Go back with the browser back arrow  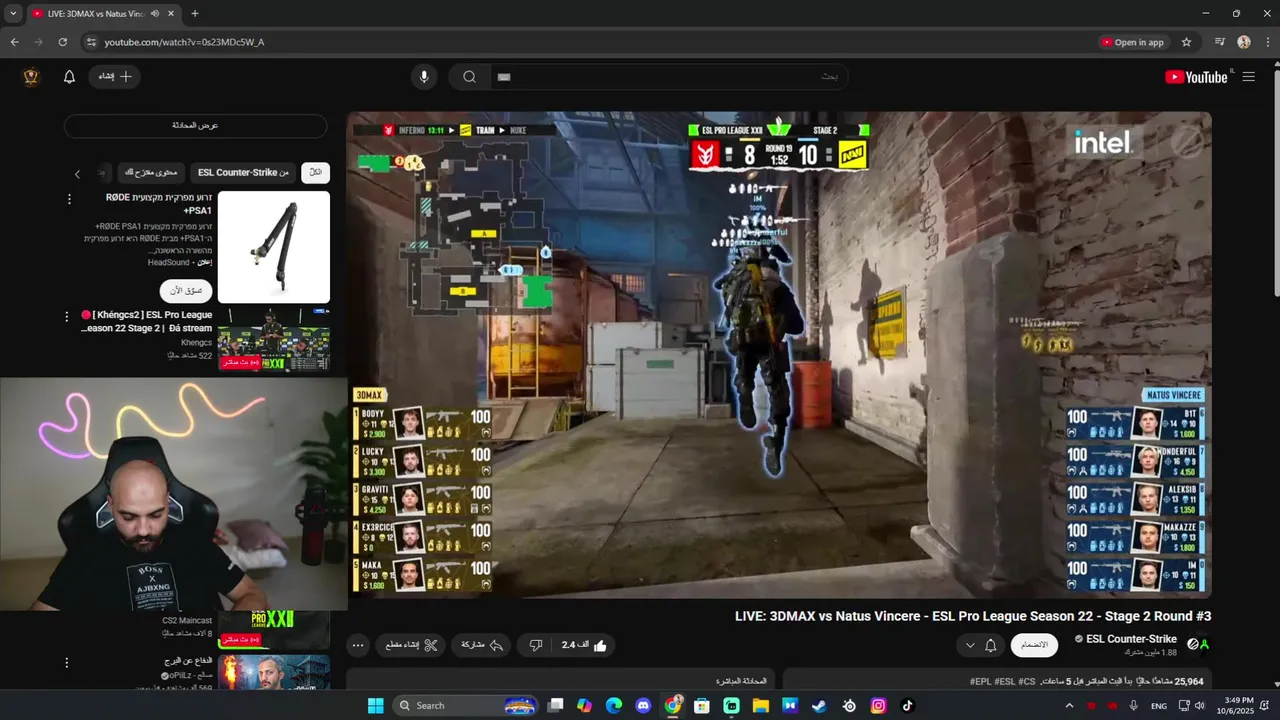pos(15,42)
